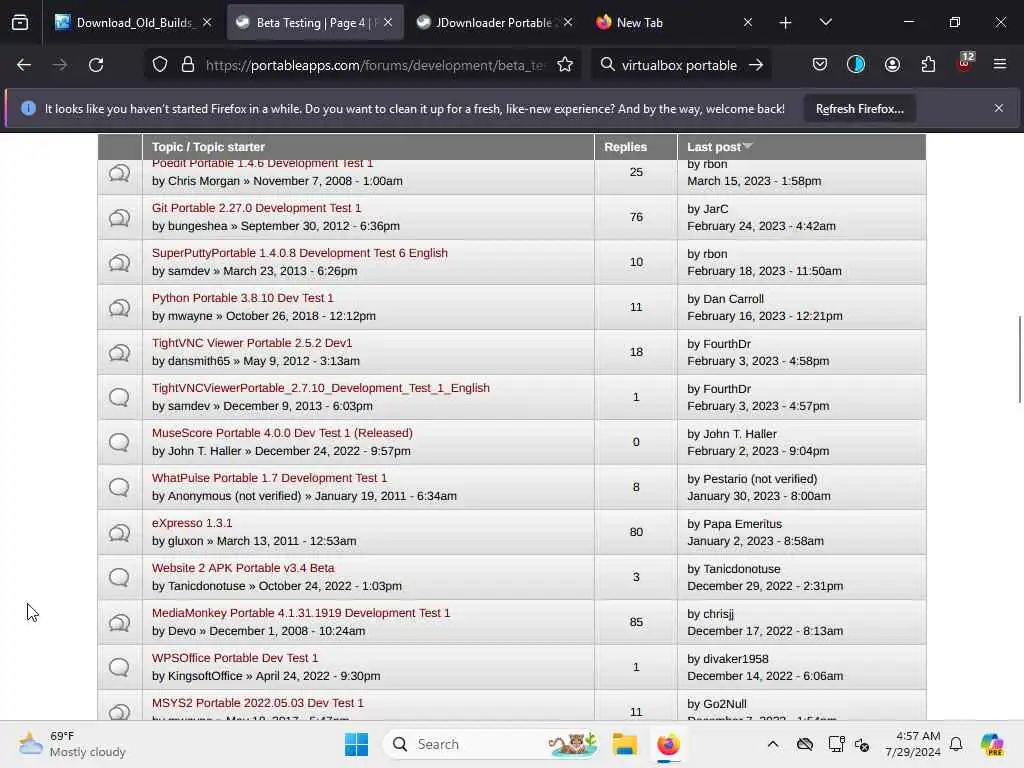This screenshot has height=768, width=1024.
Task: Dismiss the Refresh Firefox notification bar
Action: pos(999,108)
